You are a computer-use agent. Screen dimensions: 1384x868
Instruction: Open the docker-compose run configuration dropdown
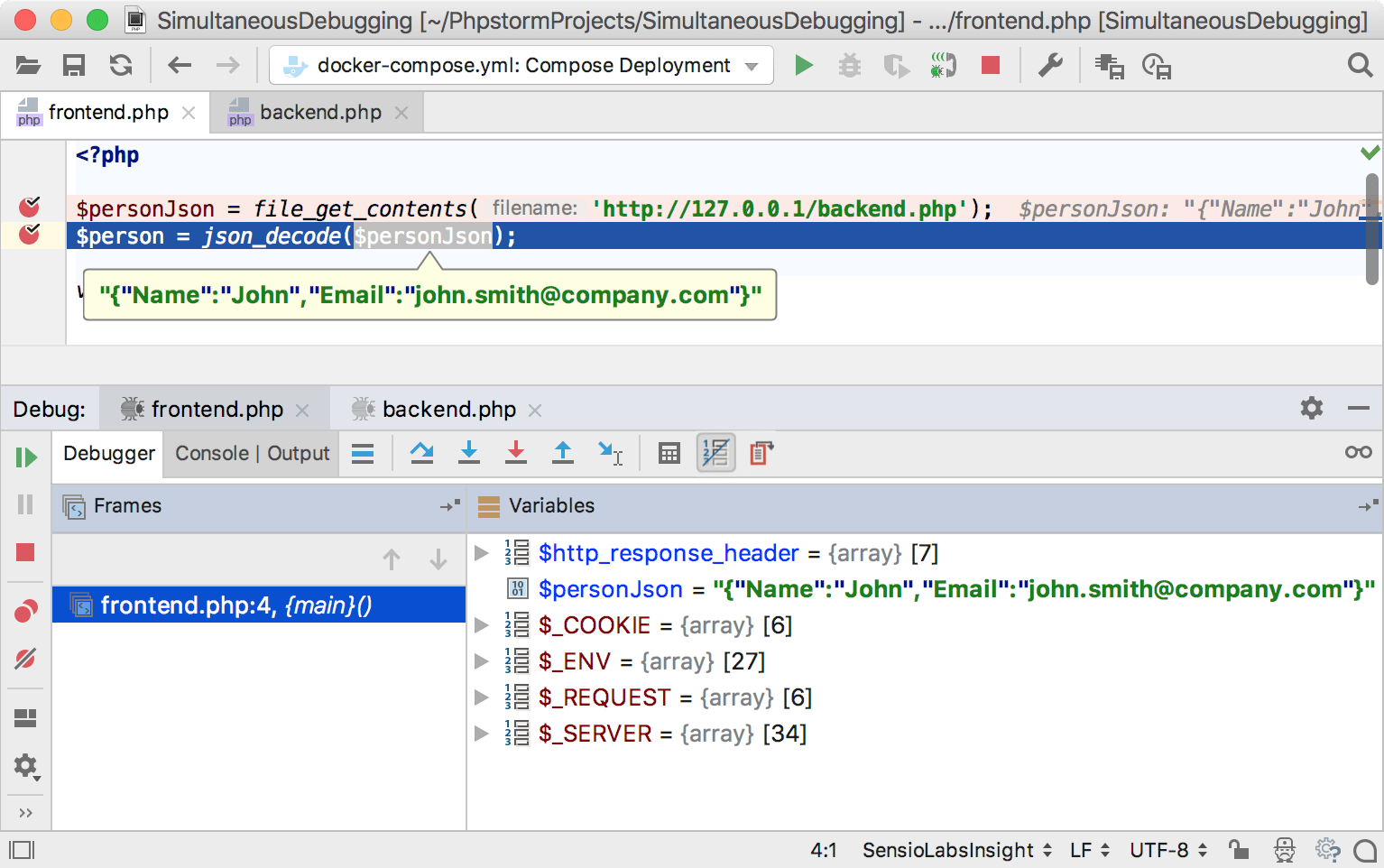coord(752,64)
